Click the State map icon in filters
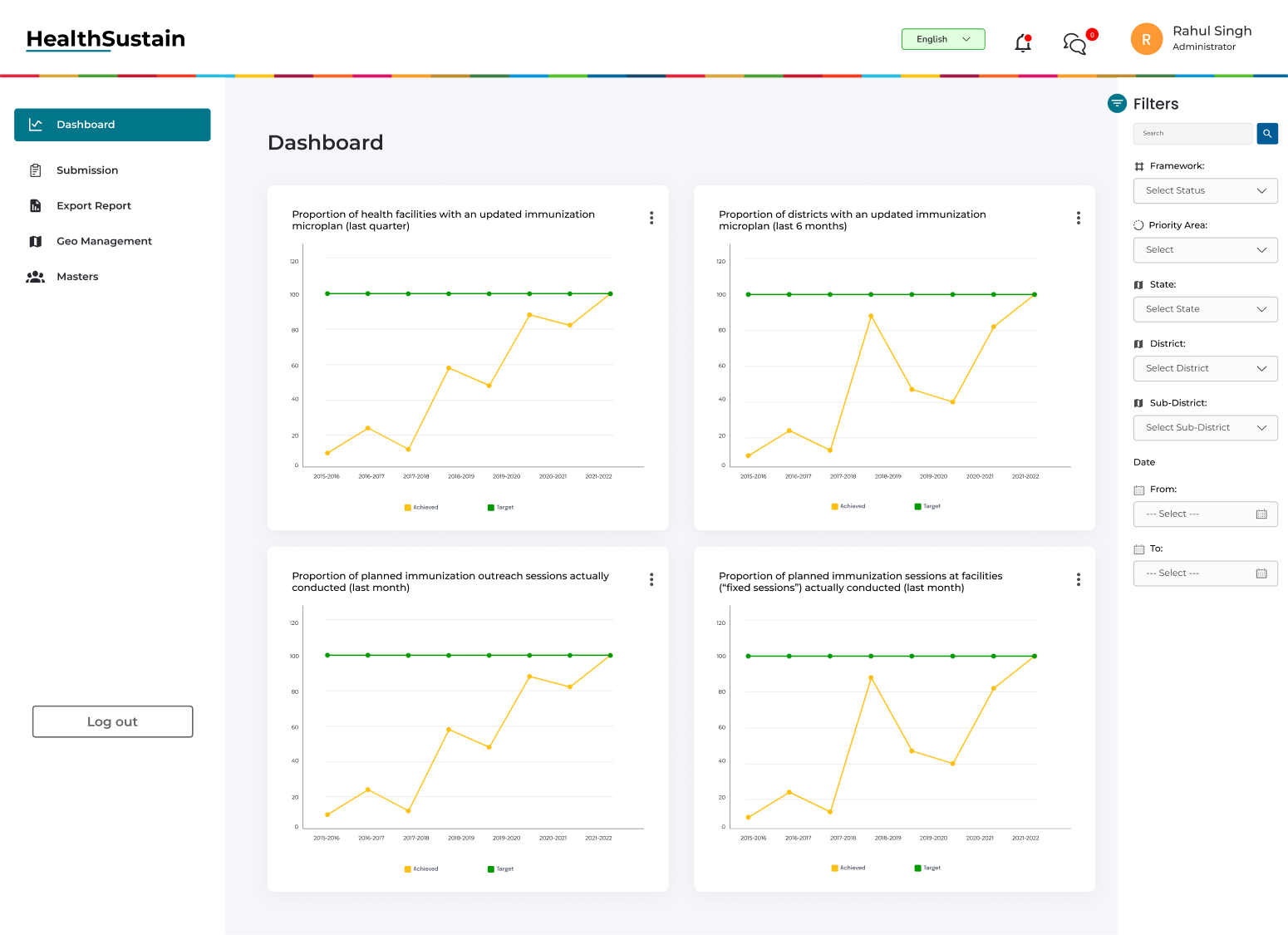This screenshot has width=1288, height=935. (x=1138, y=285)
